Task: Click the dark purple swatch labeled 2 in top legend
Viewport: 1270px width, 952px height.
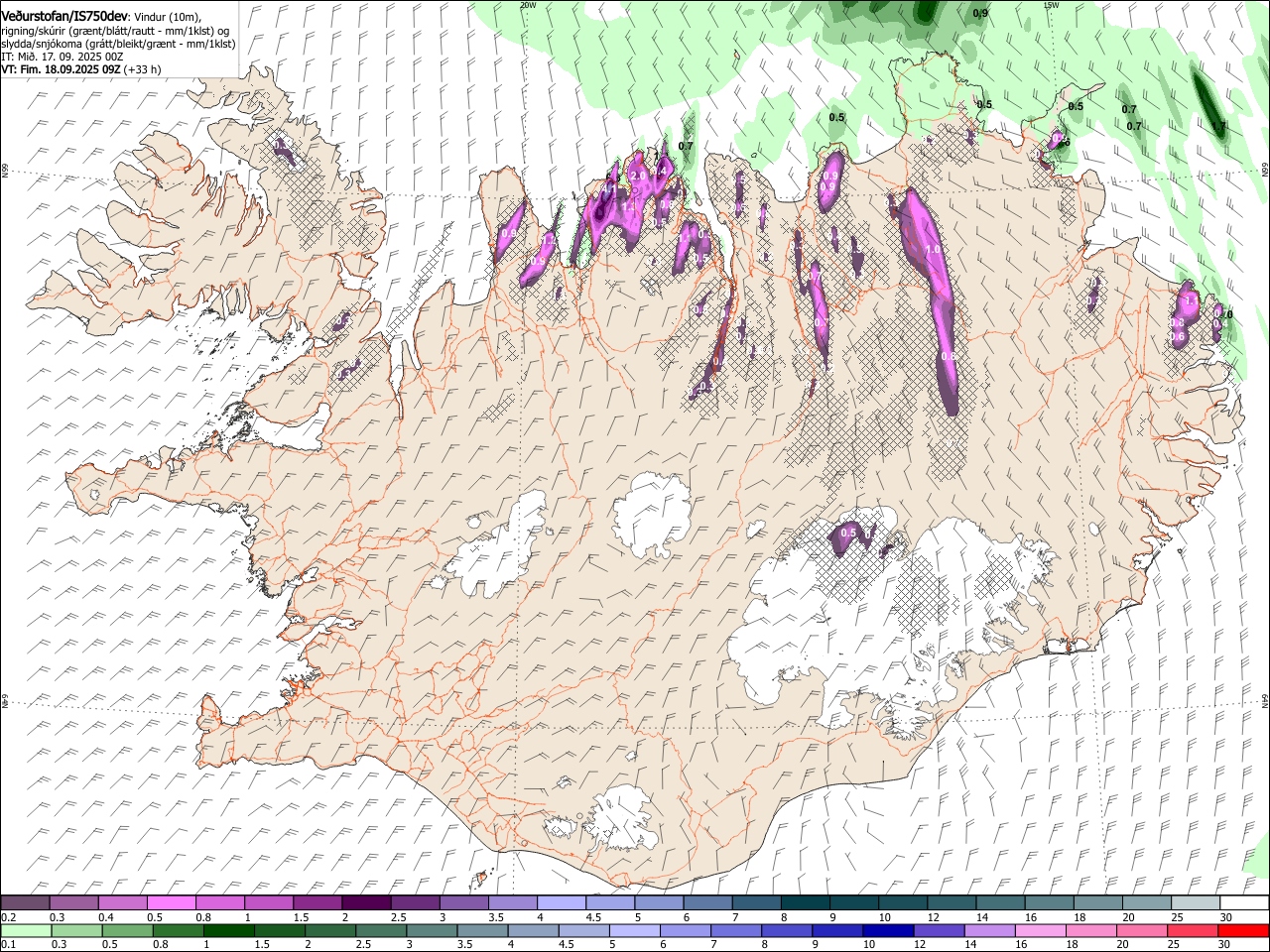Action: click(366, 903)
